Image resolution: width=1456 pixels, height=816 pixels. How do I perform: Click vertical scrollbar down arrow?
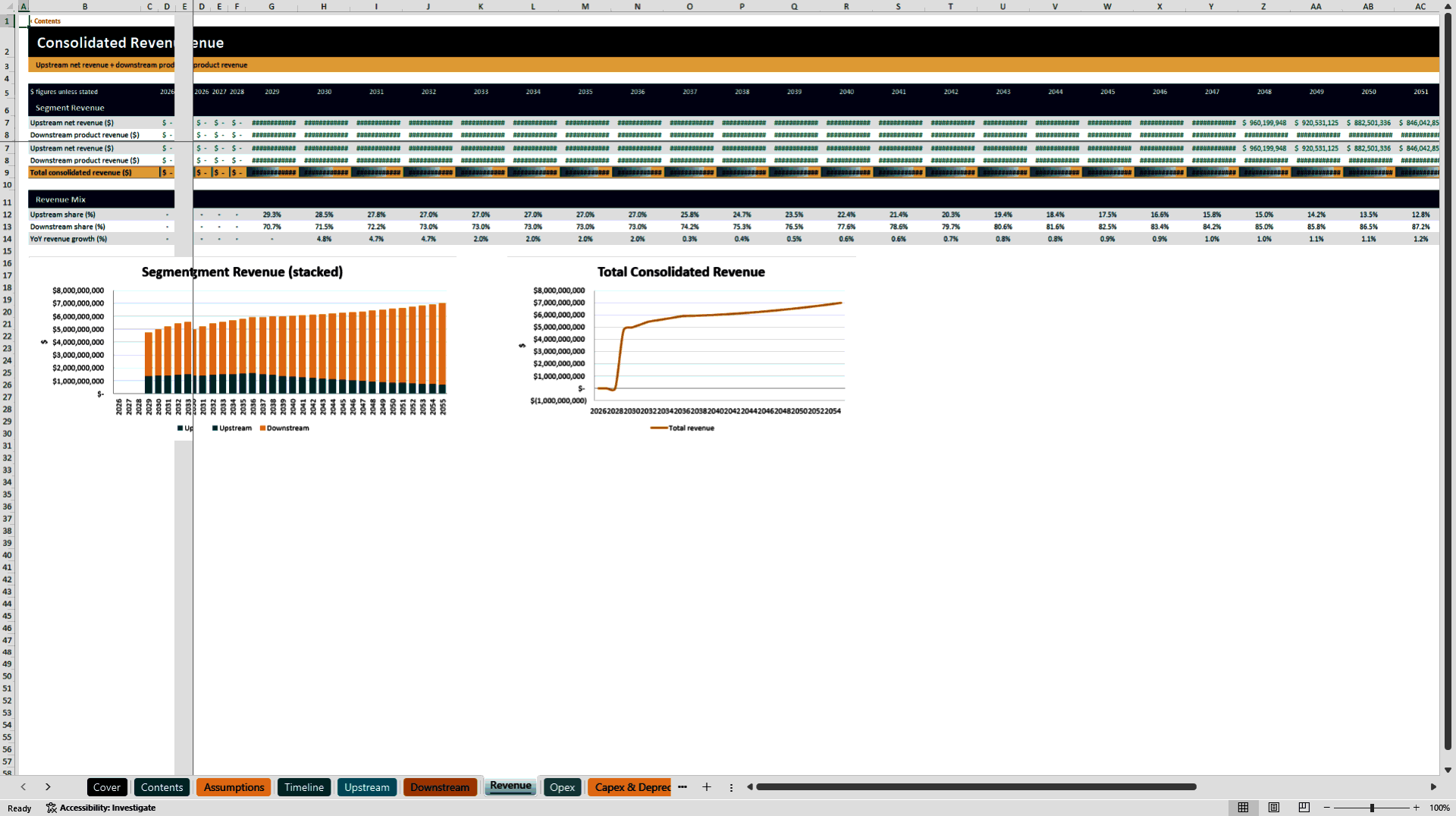click(x=1448, y=770)
